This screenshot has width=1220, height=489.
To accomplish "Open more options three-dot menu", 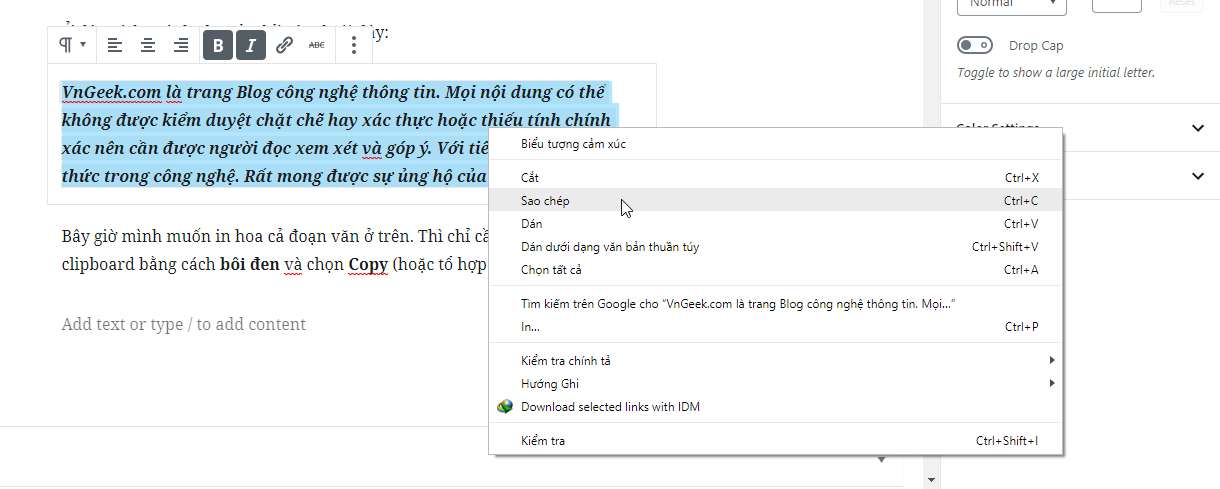I will click(x=354, y=45).
